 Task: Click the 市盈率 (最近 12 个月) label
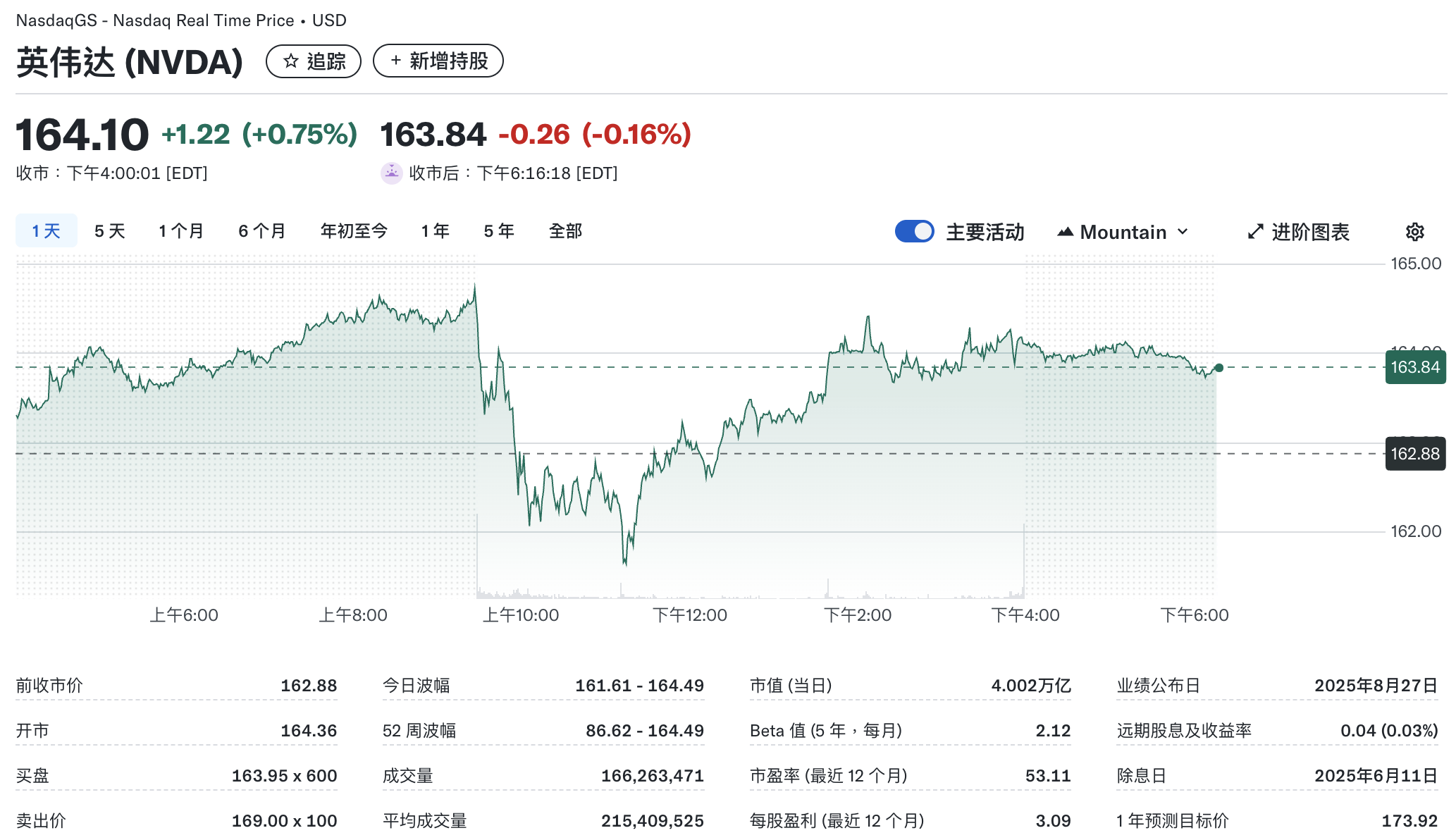click(829, 776)
